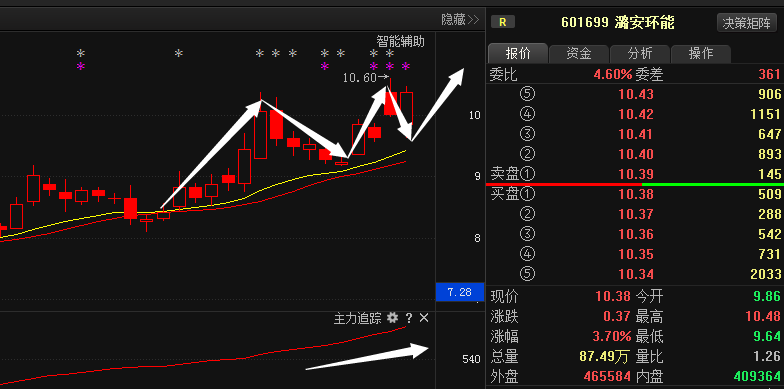This screenshot has width=784, height=389.
Task: Open help question mark for 主力追踪
Action: pyautogui.click(x=409, y=318)
